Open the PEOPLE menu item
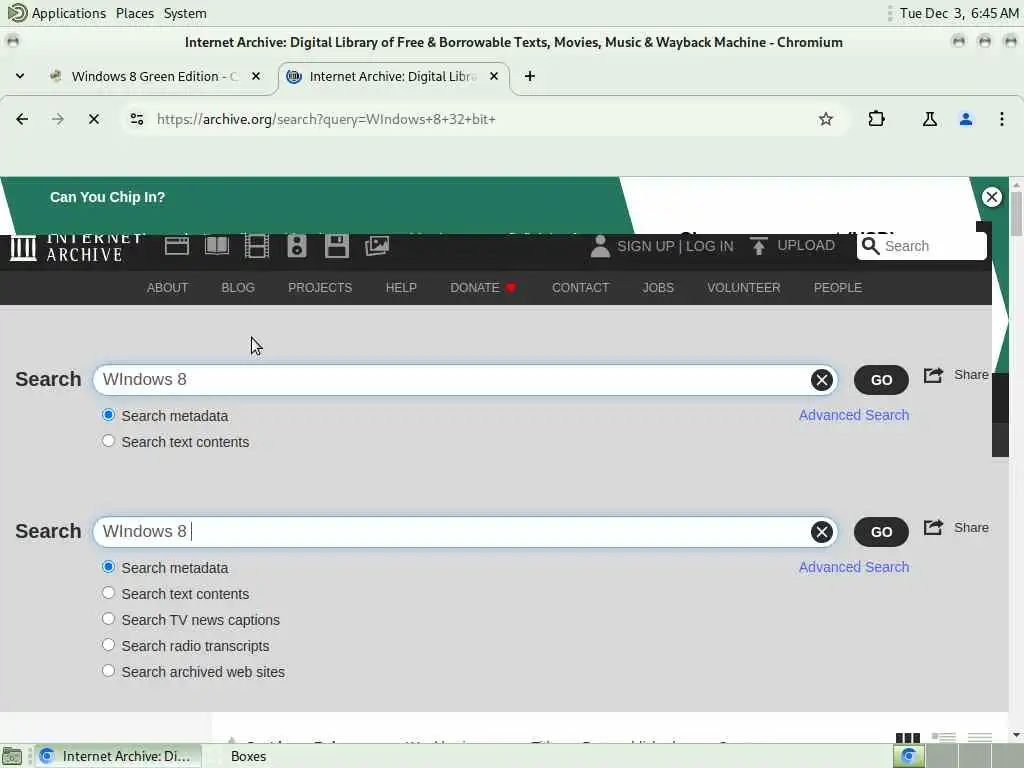This screenshot has width=1024, height=768. (x=838, y=288)
